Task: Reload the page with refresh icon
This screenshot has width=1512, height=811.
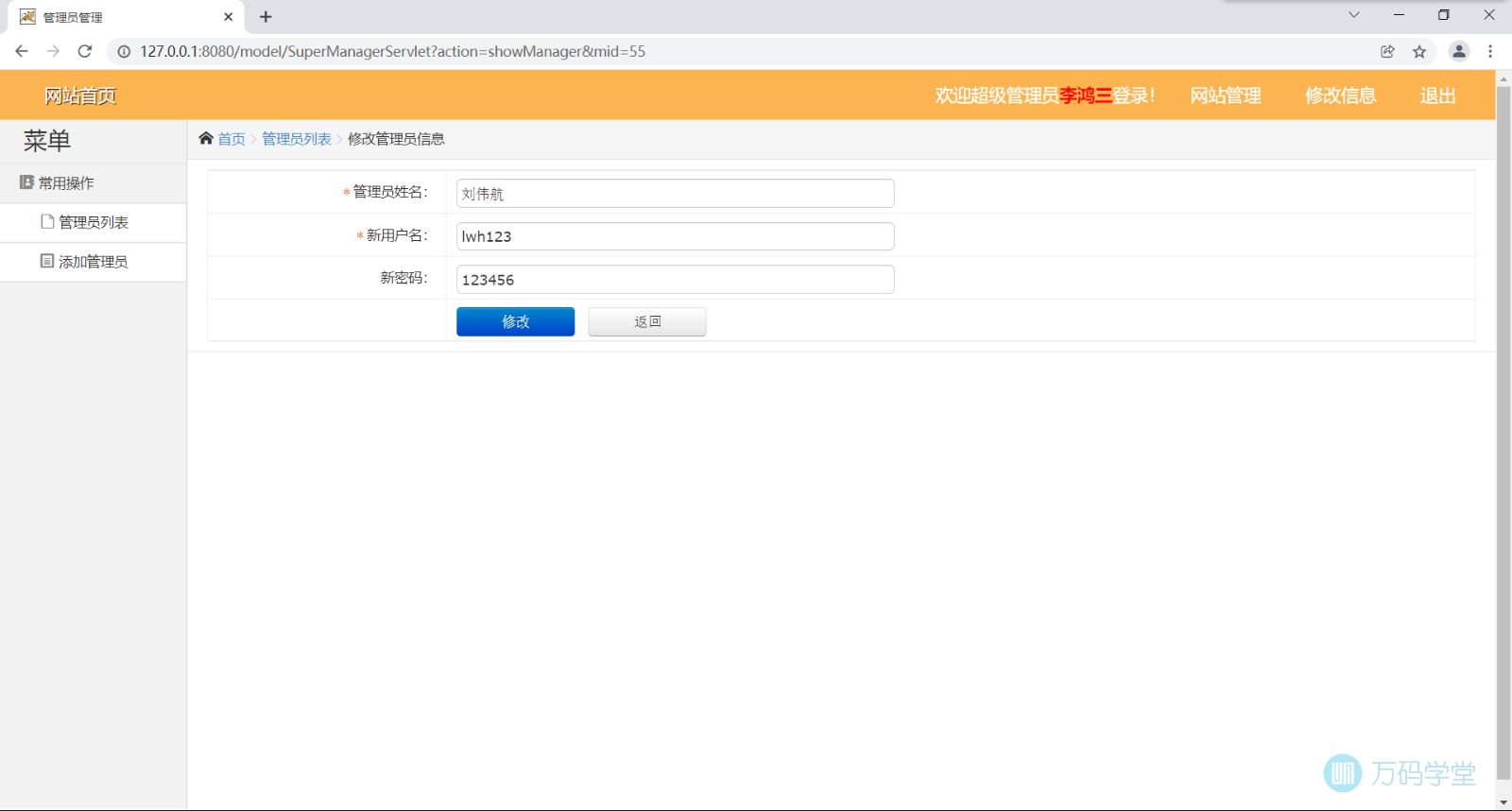Action: click(85, 51)
